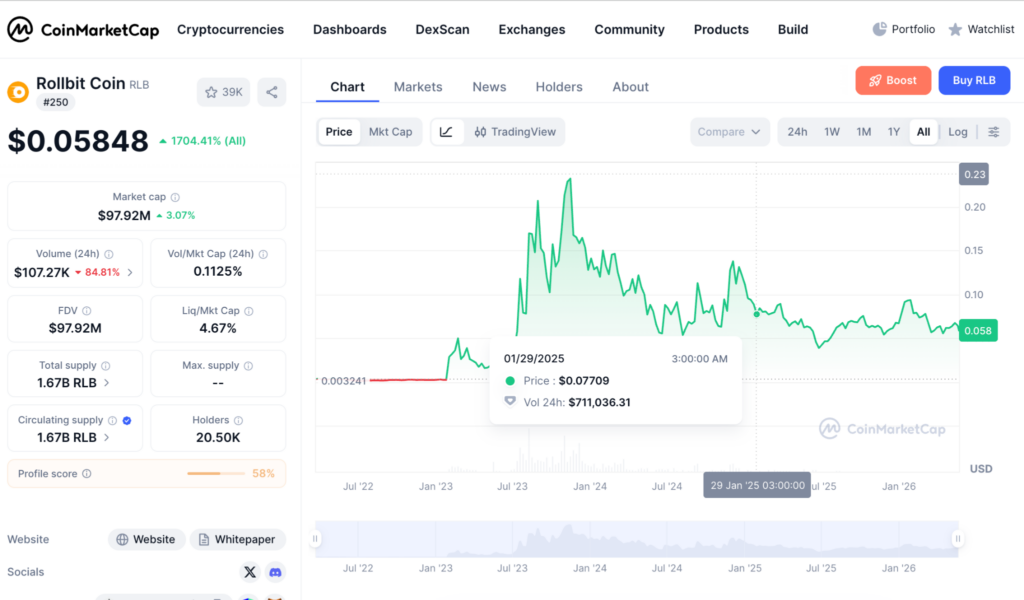Expand Volume (24h) details chevron

(x=130, y=272)
